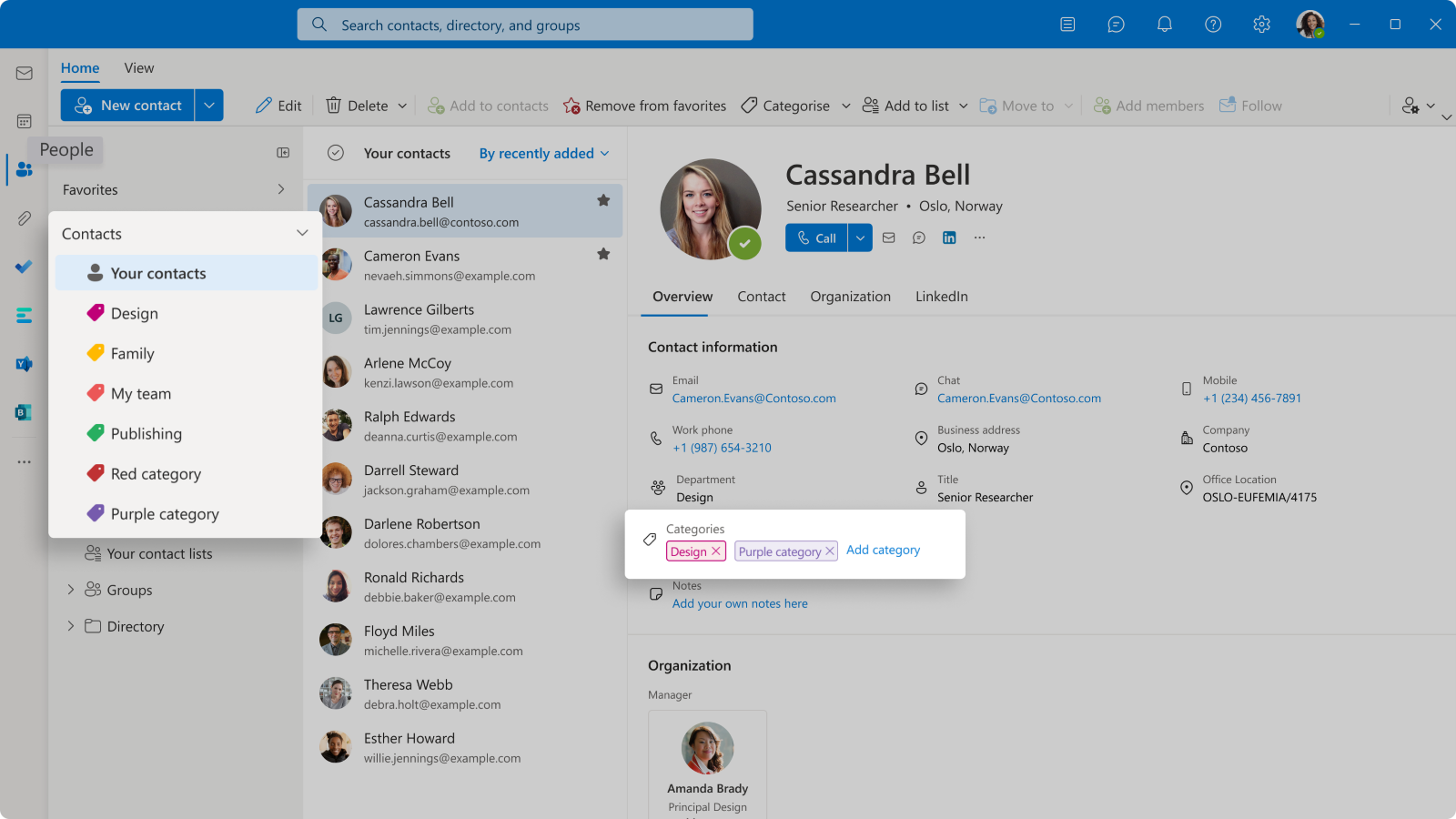This screenshot has width=1456, height=819.
Task: Open the Settings gear
Action: pyautogui.click(x=1261, y=25)
